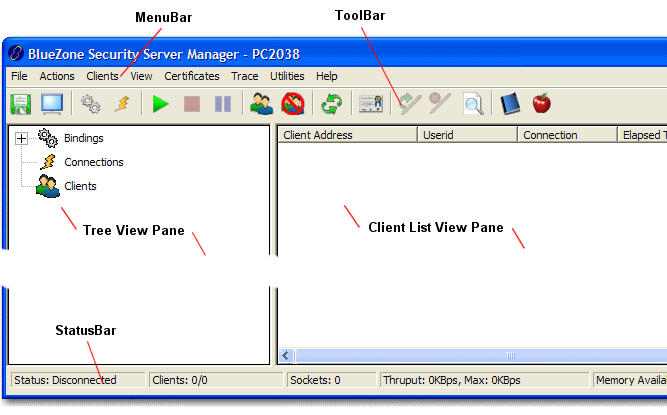The image size is (667, 415).
Task: Open the Utilities menu
Action: (287, 76)
